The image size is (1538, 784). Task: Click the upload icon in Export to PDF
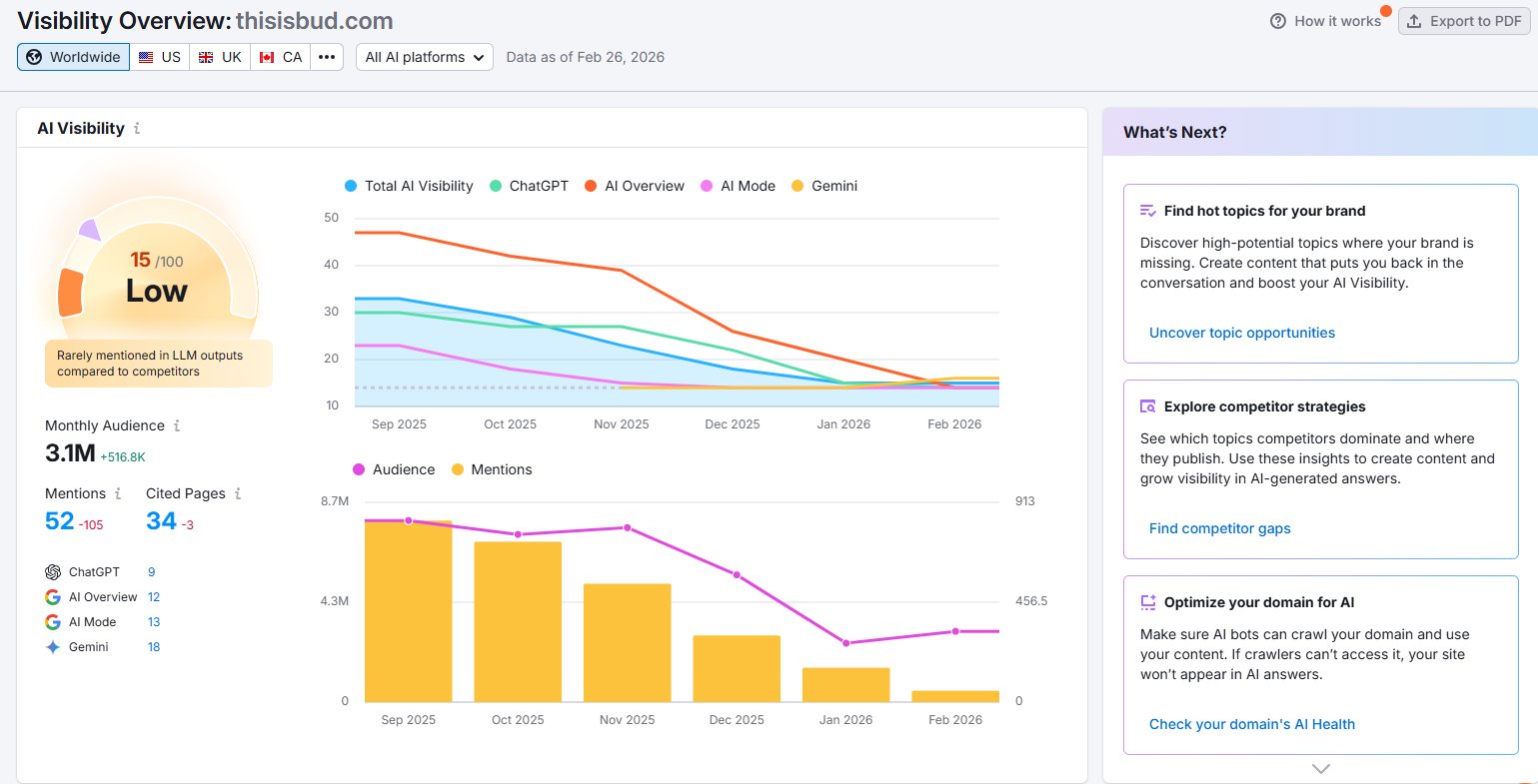[1414, 21]
